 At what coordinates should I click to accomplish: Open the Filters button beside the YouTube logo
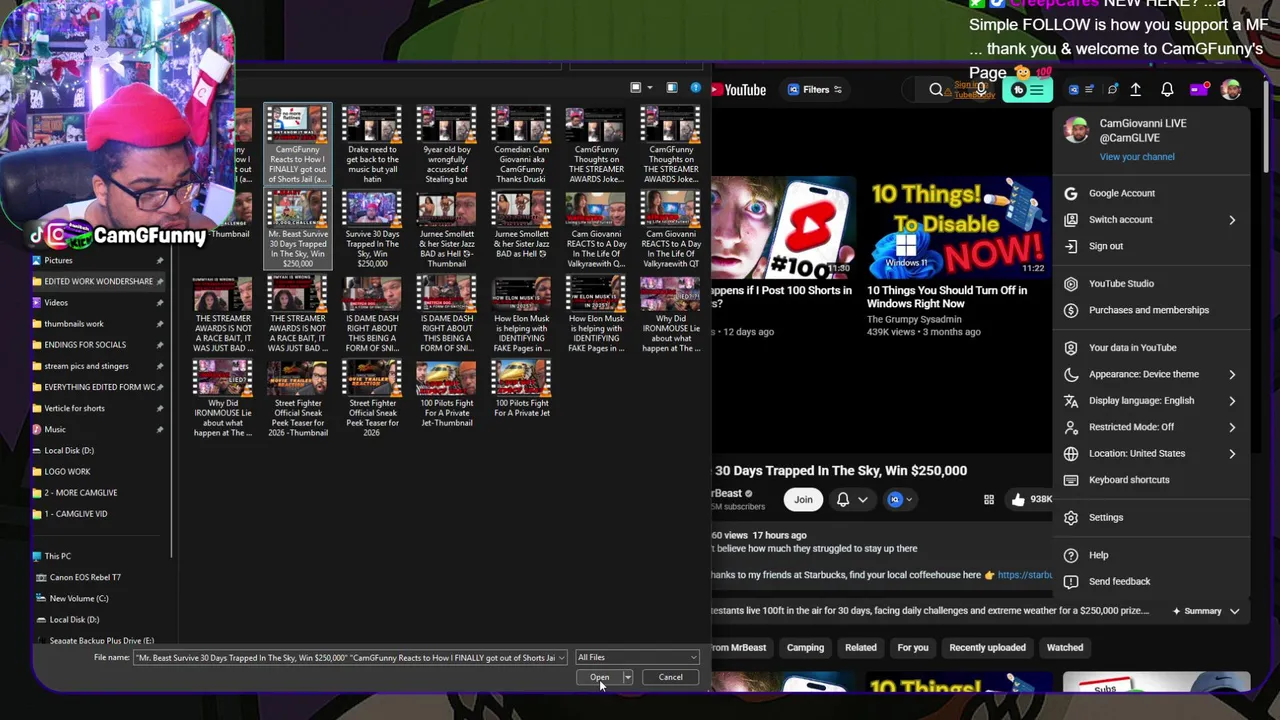(x=815, y=90)
